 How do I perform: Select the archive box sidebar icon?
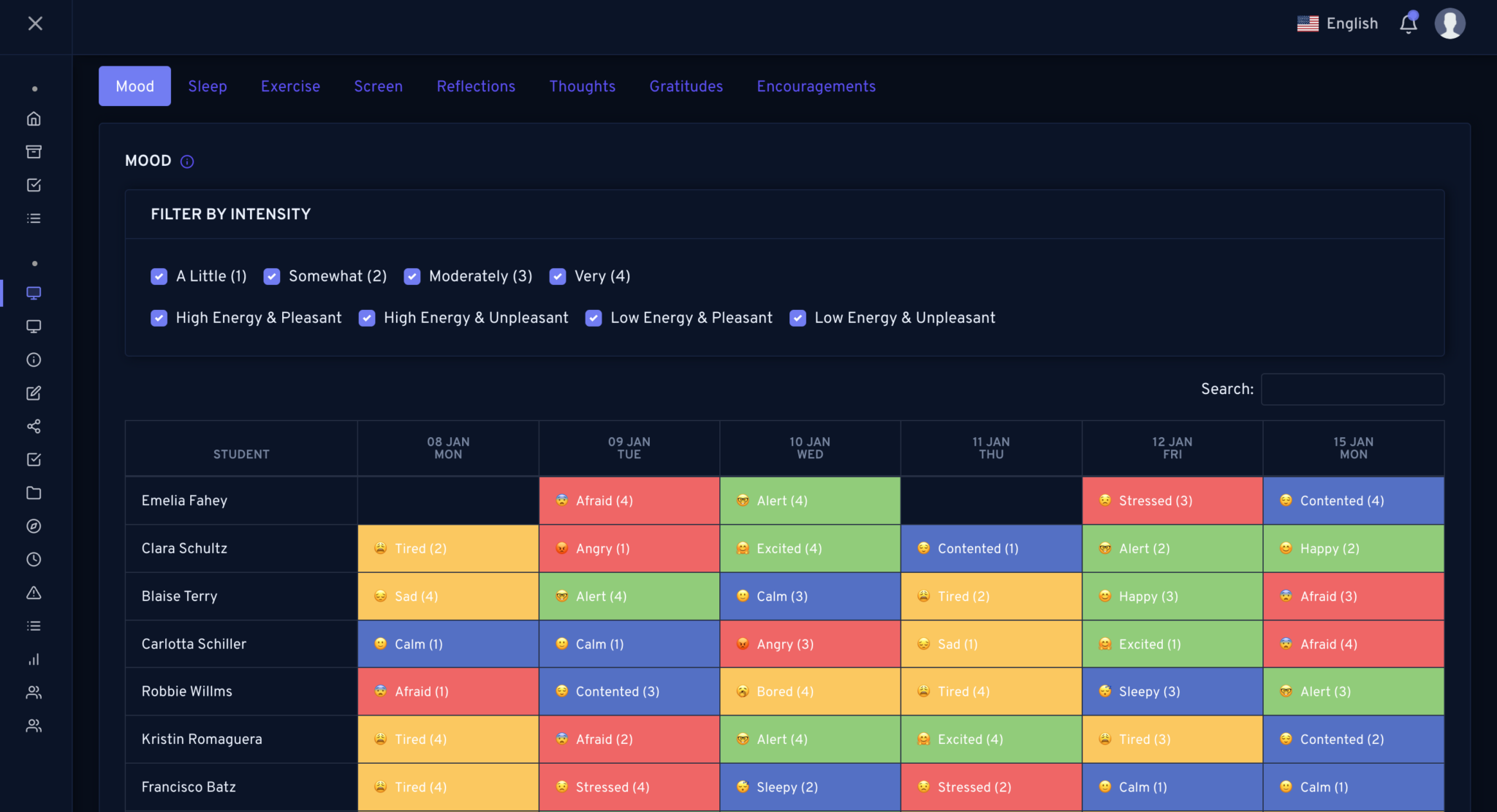(34, 151)
